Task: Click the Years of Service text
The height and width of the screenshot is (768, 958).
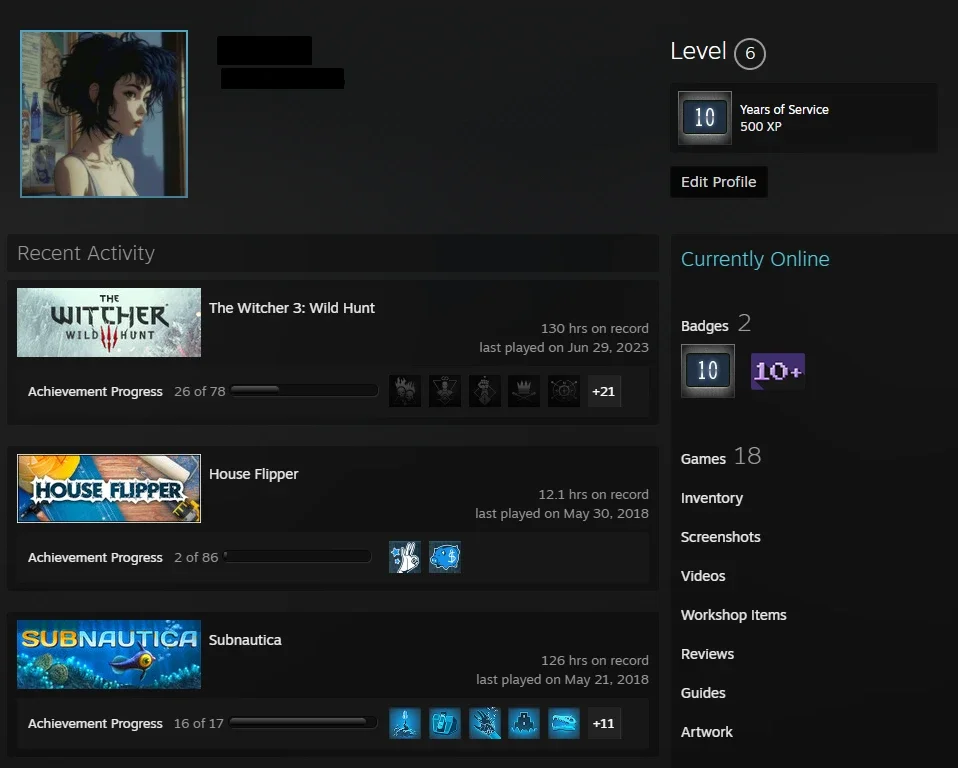Action: point(784,110)
